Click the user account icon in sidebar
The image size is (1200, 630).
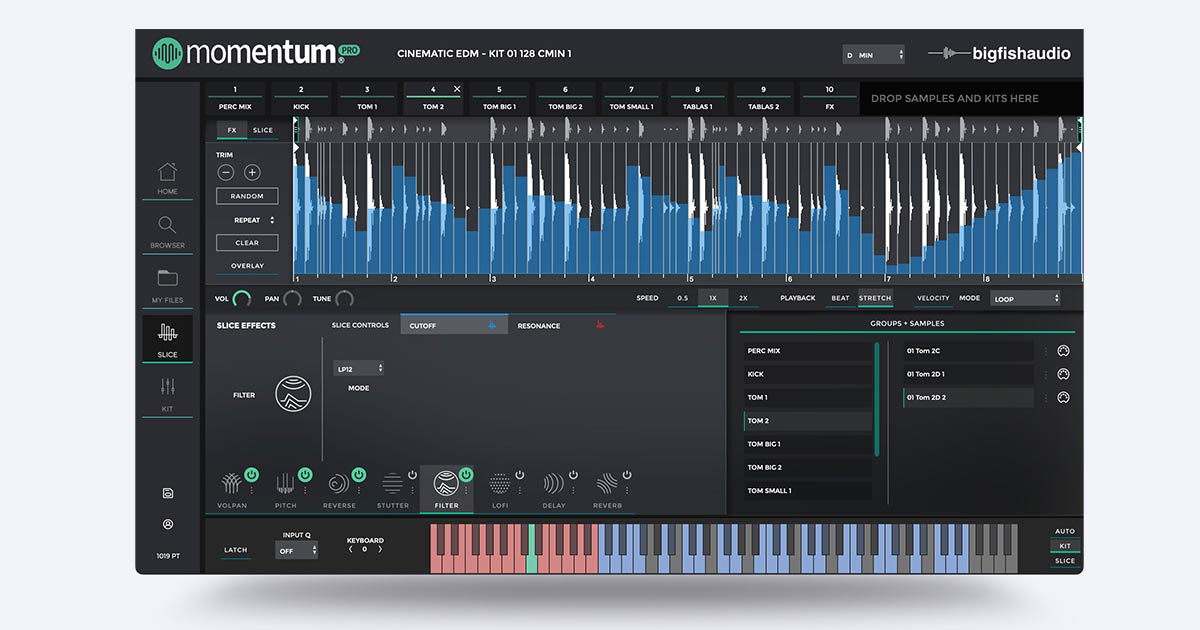pos(167,524)
